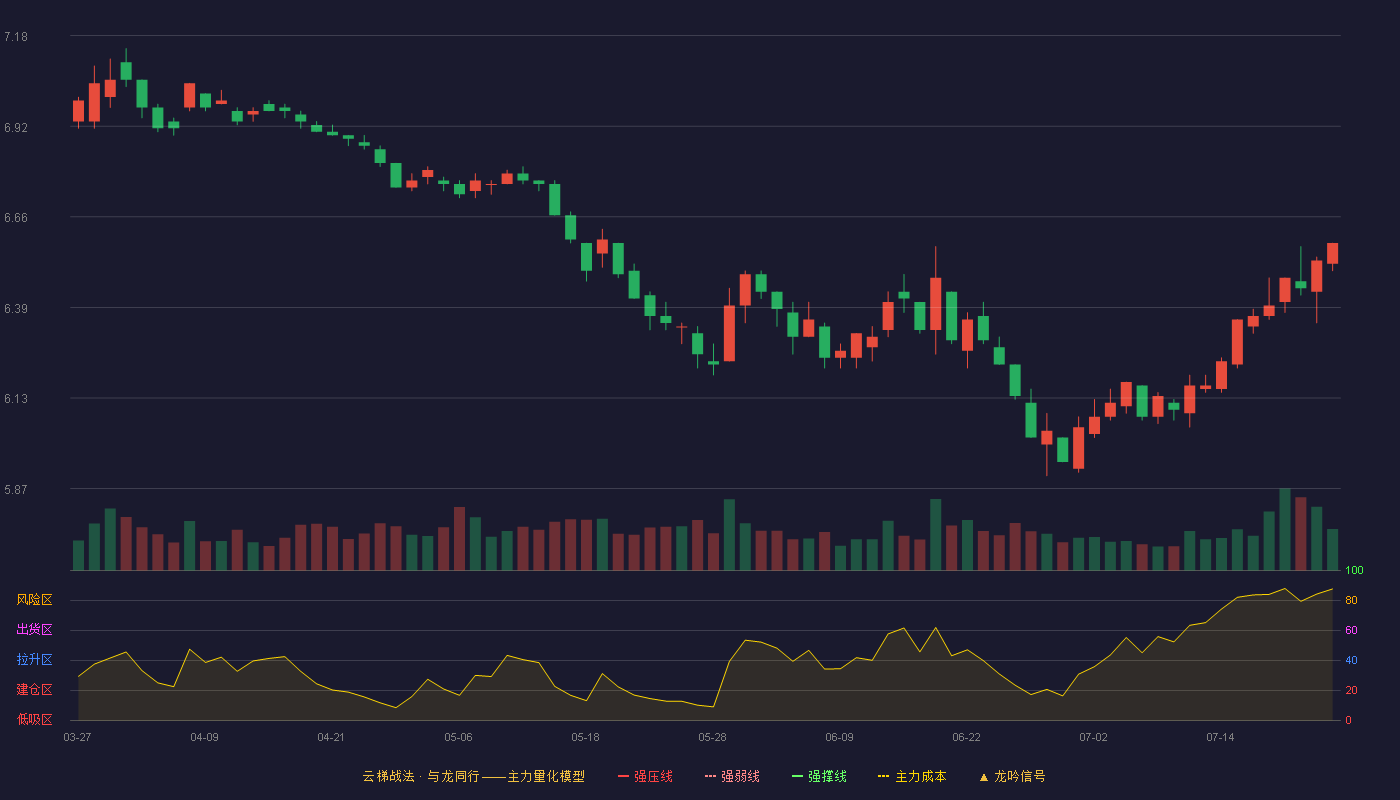
Task: Click the 06-09 date axis label
Action: 839,737
